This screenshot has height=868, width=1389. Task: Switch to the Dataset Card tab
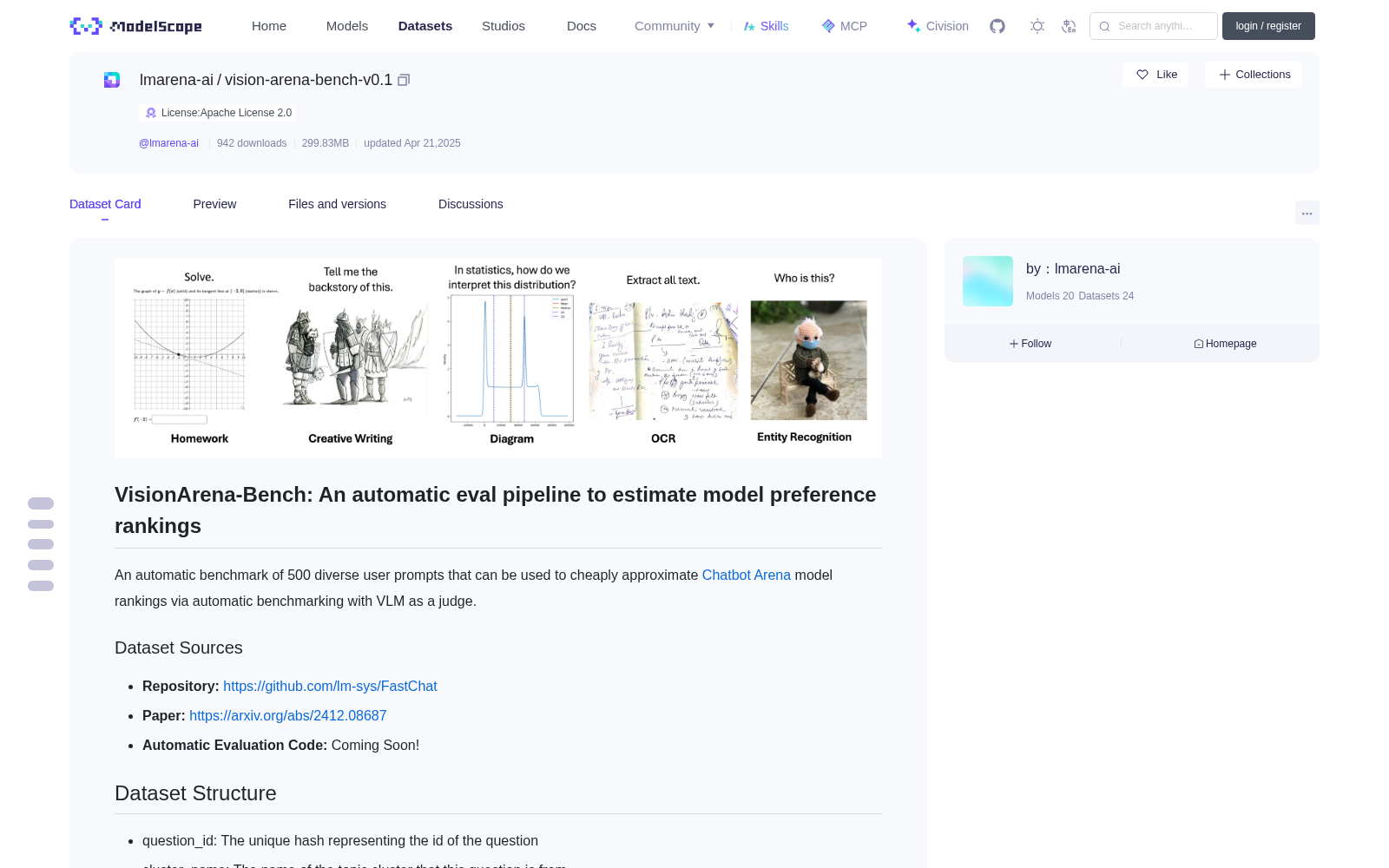[105, 204]
